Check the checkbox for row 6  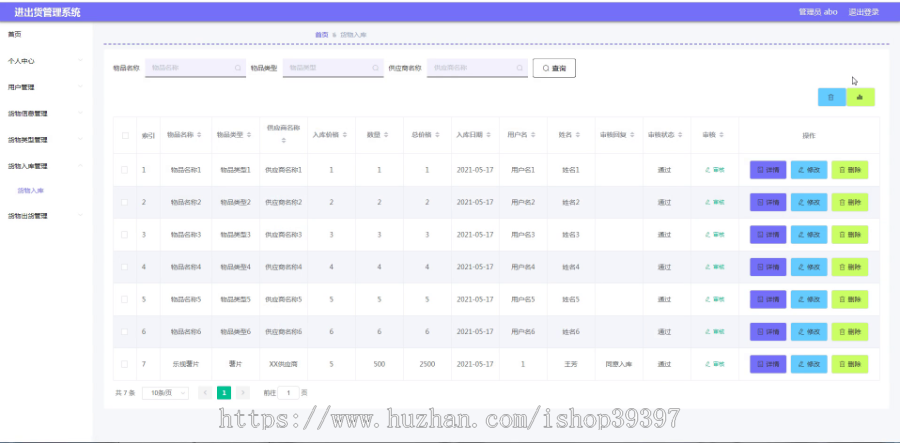click(125, 332)
